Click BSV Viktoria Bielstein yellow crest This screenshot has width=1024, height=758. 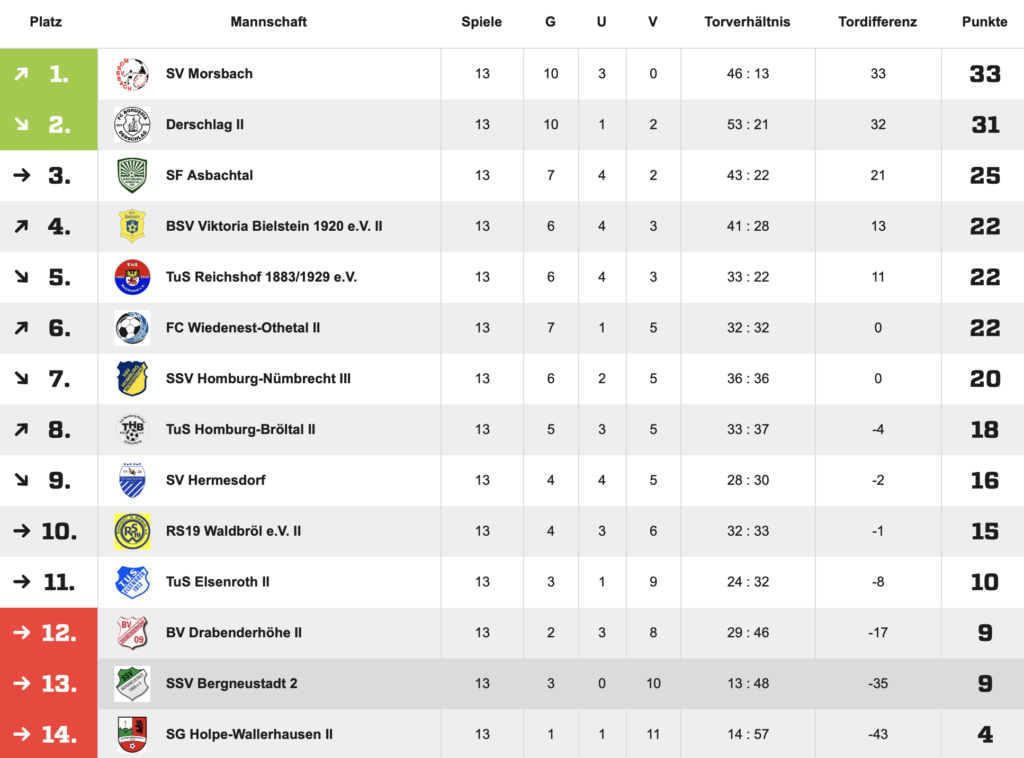[132, 226]
